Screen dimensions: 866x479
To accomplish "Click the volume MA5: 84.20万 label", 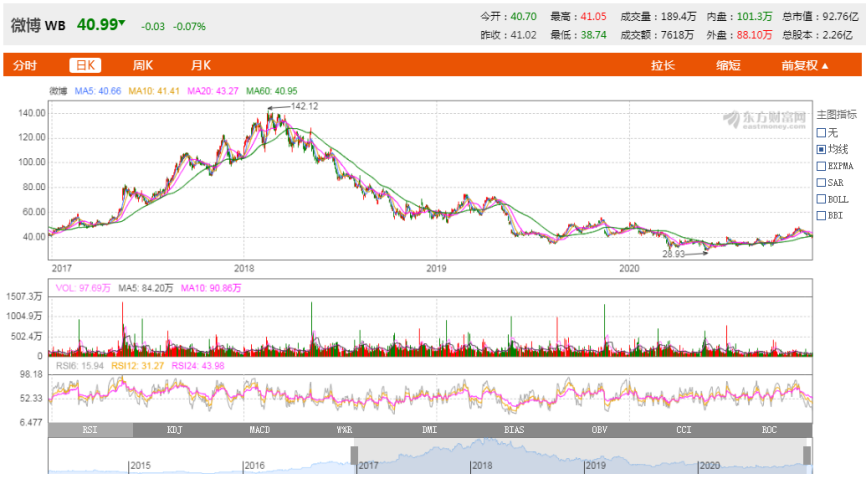I will point(146,288).
